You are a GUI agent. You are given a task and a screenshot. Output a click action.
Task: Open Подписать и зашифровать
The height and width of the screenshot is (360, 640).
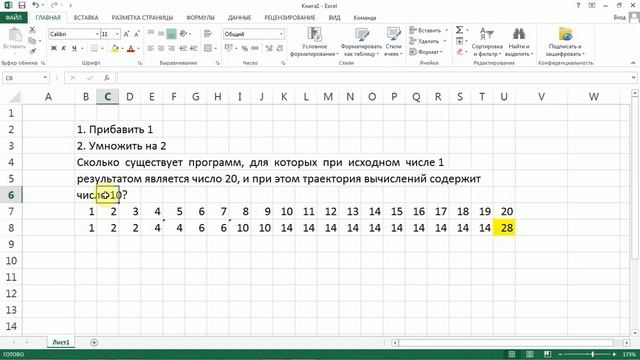point(565,41)
